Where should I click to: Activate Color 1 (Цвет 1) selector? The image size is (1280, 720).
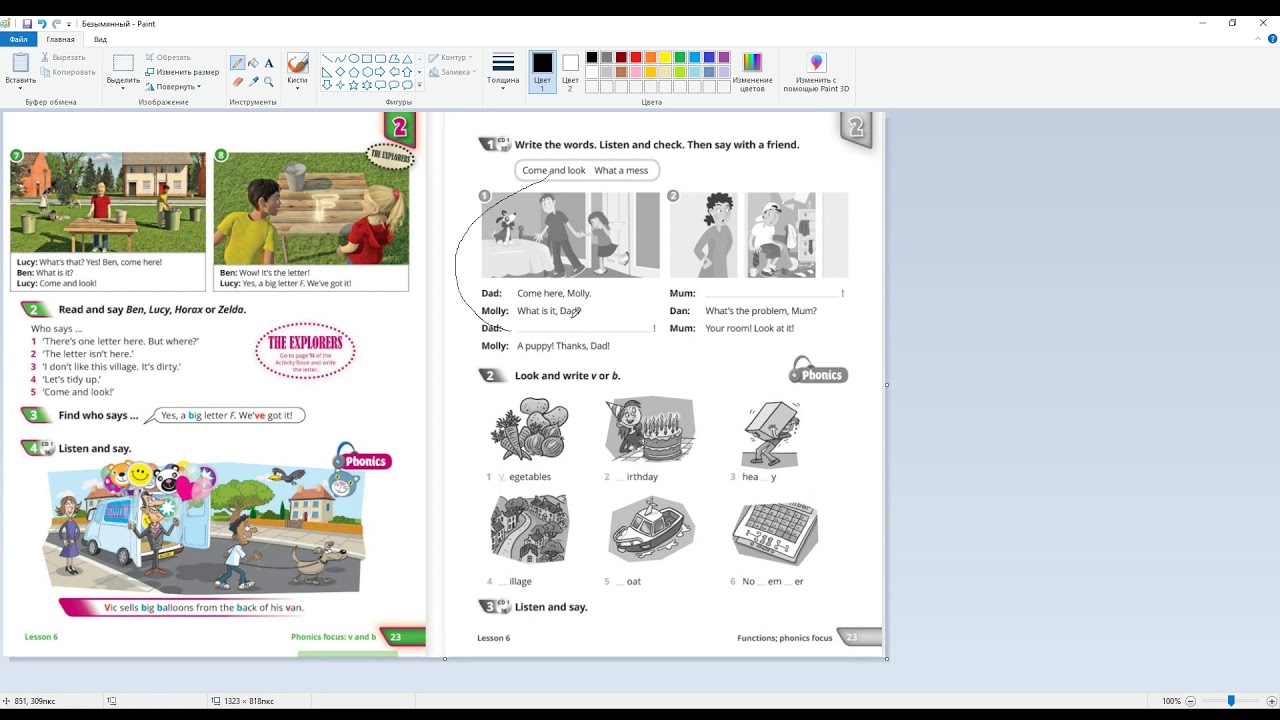click(542, 72)
